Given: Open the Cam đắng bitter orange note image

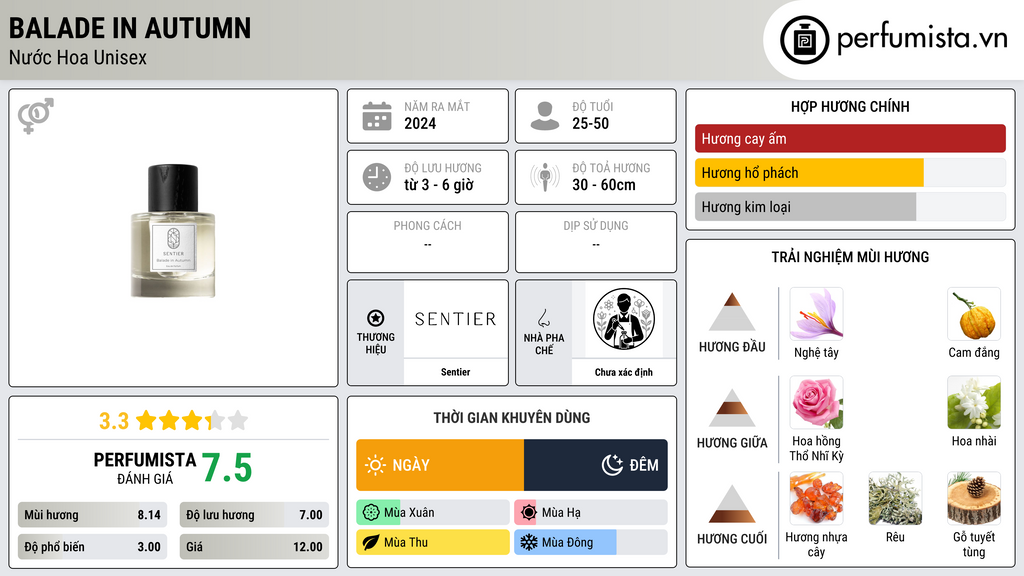Looking at the screenshot, I should 974,314.
